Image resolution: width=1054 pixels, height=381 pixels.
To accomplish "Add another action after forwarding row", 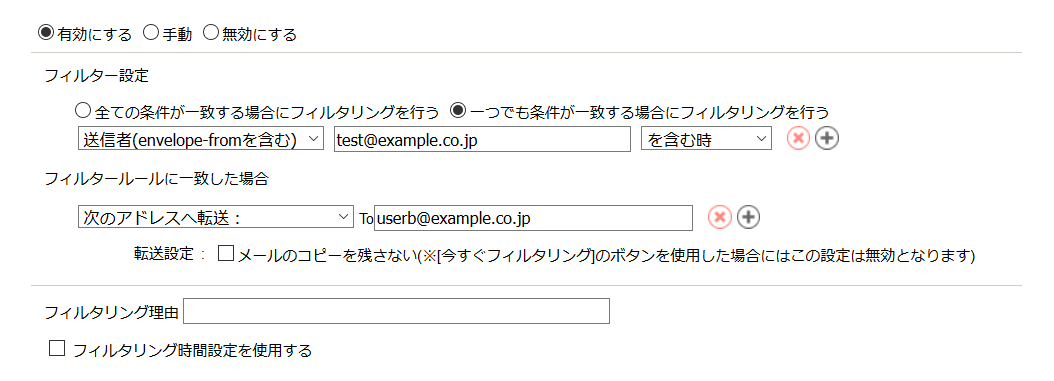I will point(748,217).
